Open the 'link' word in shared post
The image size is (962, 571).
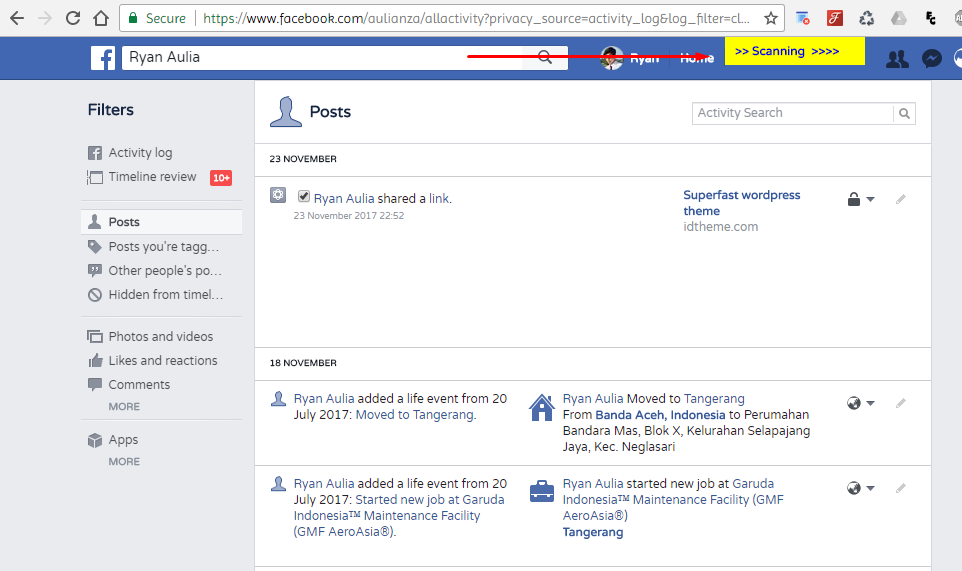coord(439,199)
